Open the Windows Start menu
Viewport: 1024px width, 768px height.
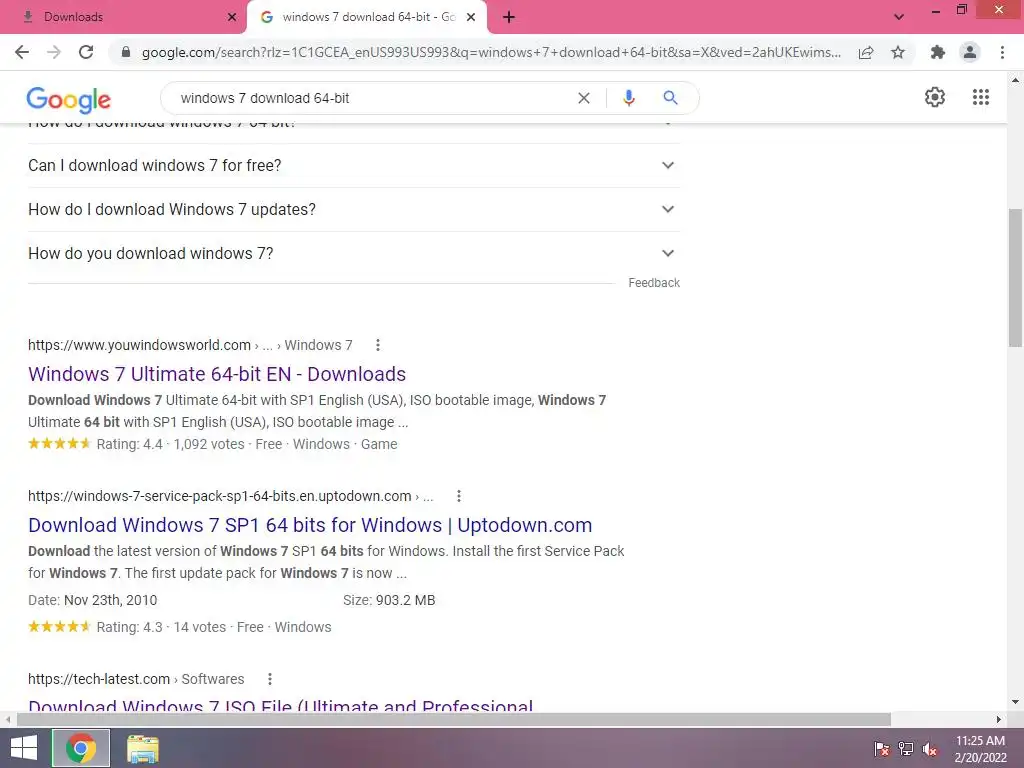[x=24, y=748]
